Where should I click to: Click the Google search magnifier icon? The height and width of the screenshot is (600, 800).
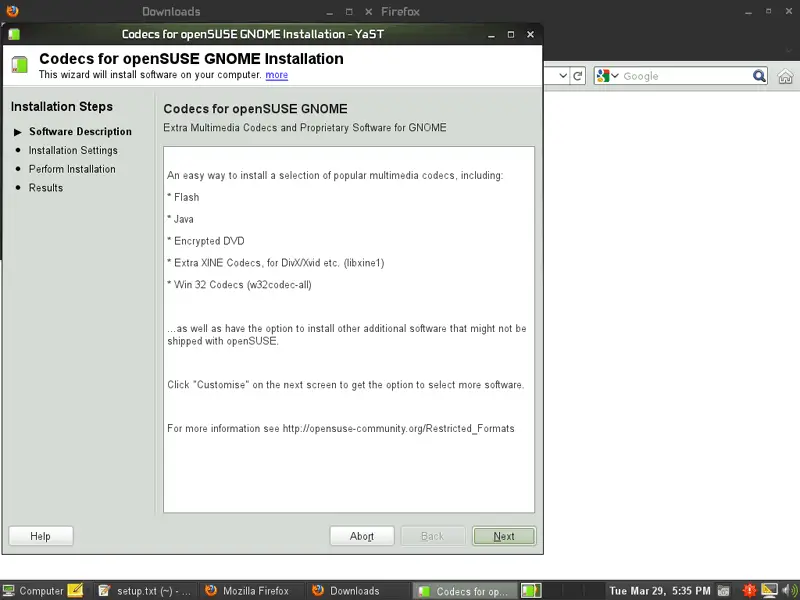coord(760,76)
